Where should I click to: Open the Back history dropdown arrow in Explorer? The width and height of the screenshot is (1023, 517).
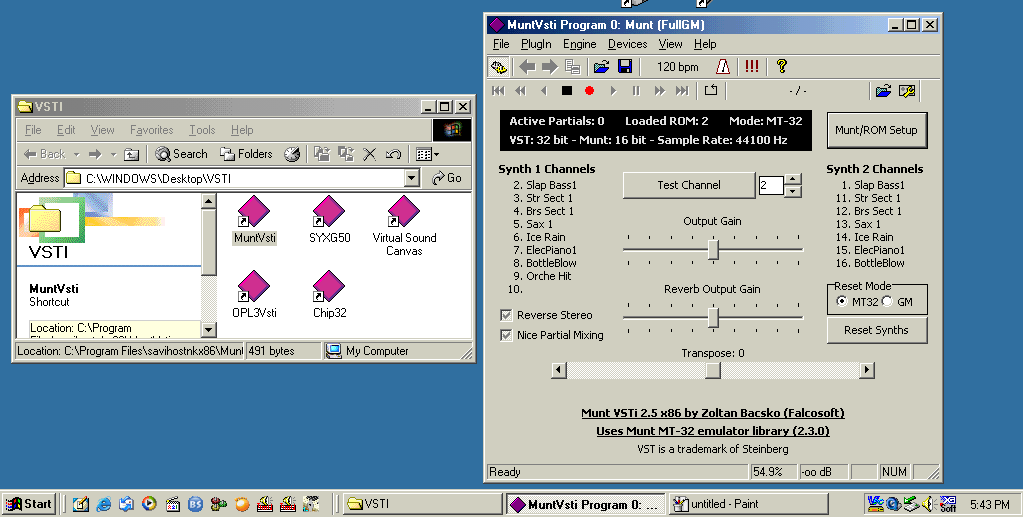pos(76,154)
